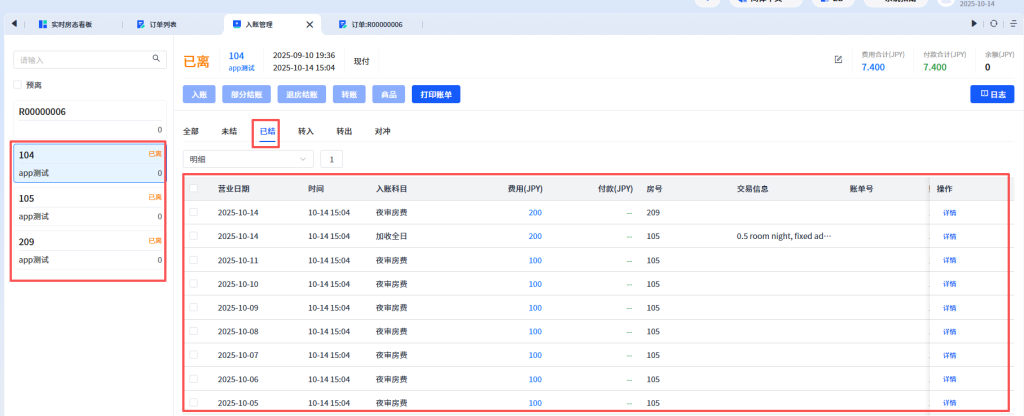Click the refresh icon in tab bar
The width and height of the screenshot is (1024, 416).
coord(993,23)
